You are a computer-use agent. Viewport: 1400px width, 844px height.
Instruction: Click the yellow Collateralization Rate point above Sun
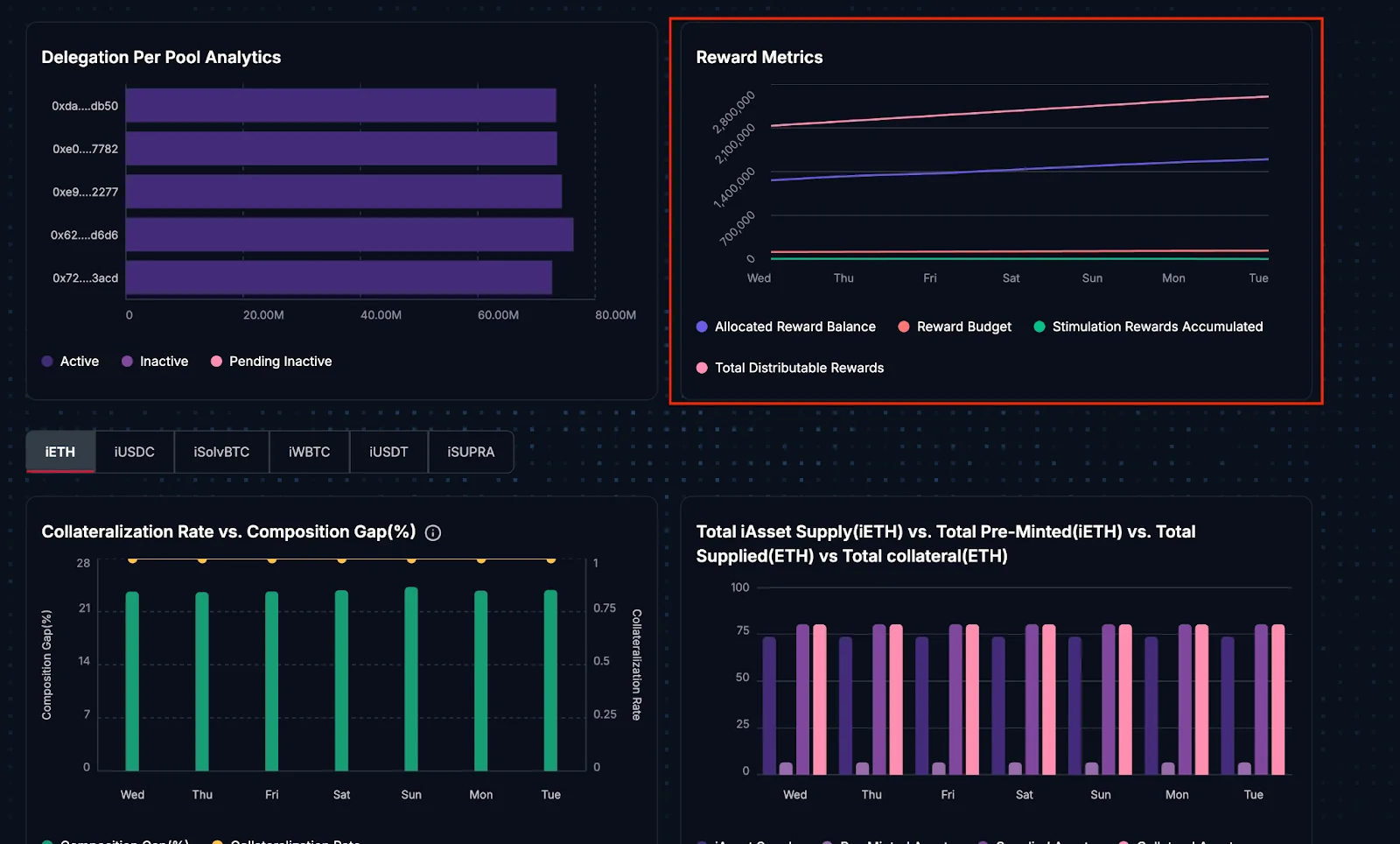[411, 559]
